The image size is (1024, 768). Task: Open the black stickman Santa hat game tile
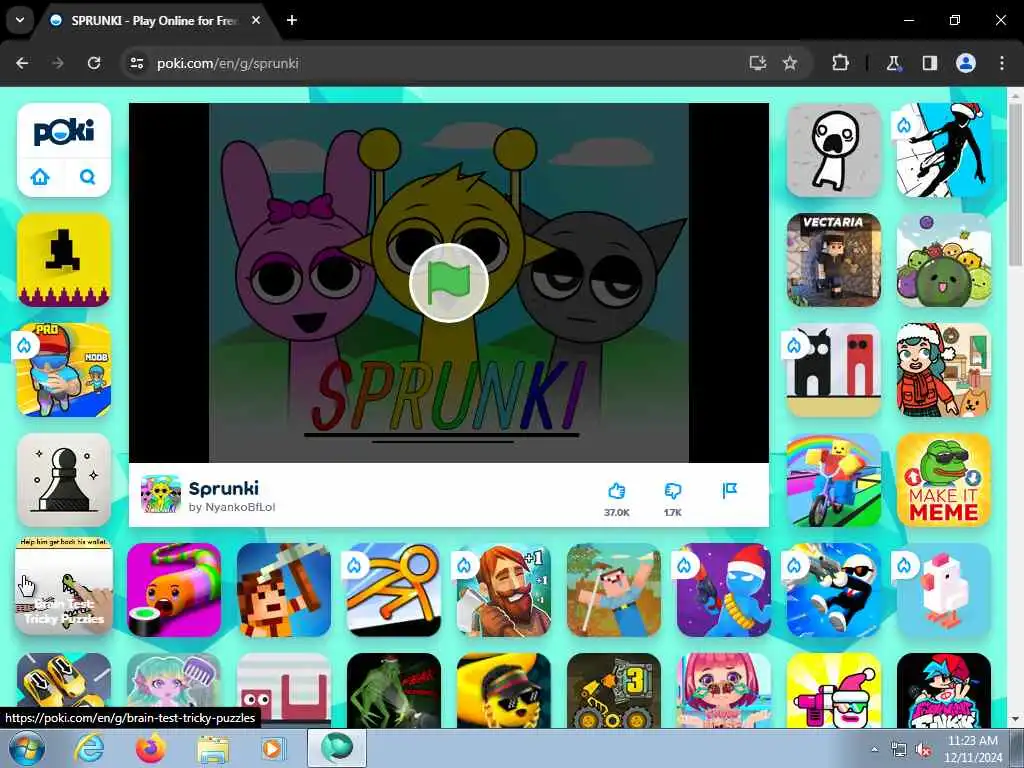944,150
